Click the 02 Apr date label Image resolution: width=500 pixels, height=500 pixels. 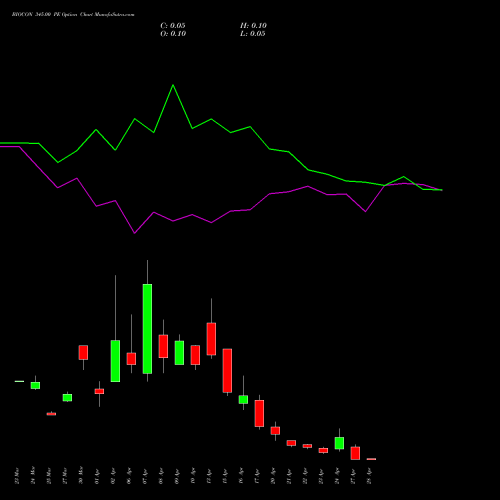113,475
